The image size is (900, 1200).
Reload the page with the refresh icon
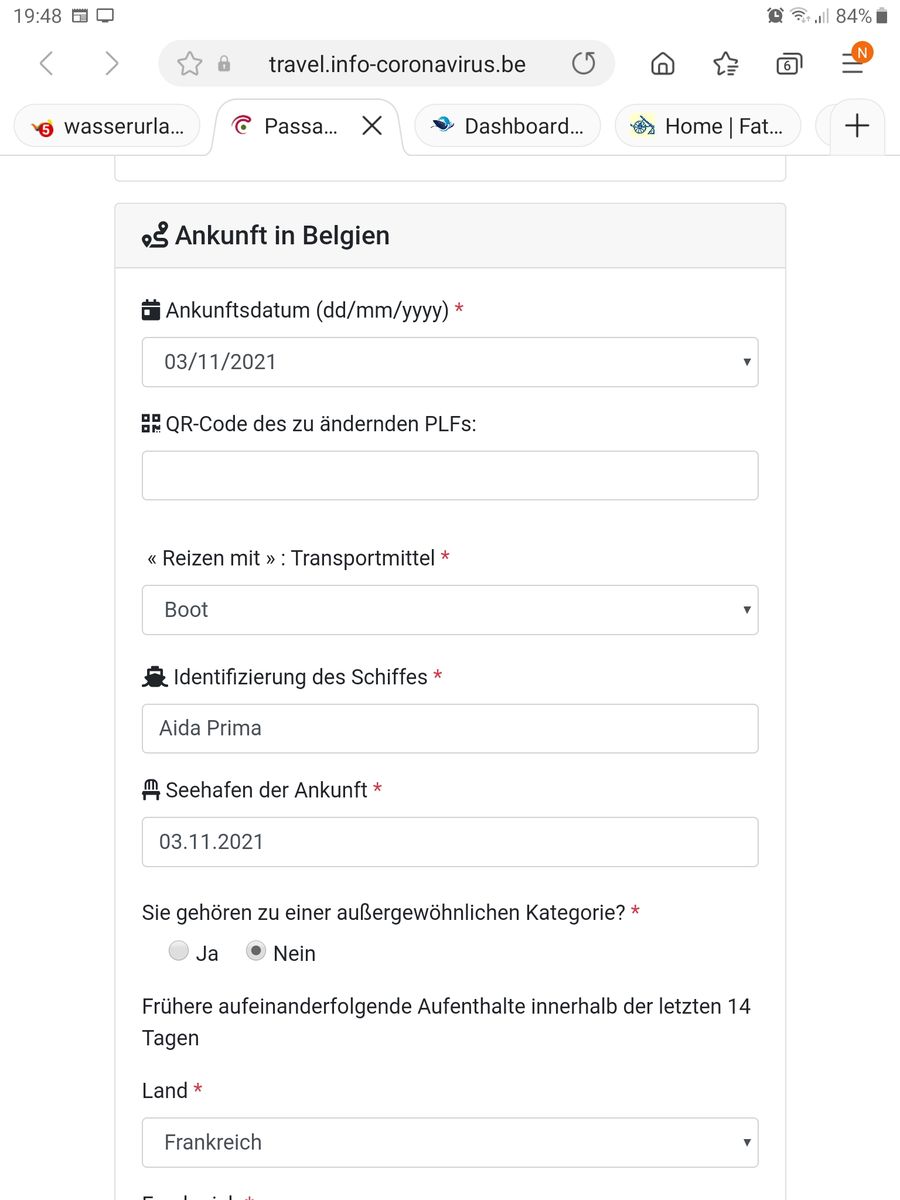(x=583, y=64)
